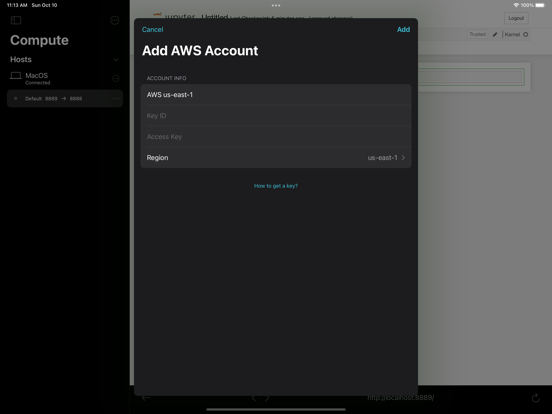Click the Connected status text under MacOS

(38, 83)
